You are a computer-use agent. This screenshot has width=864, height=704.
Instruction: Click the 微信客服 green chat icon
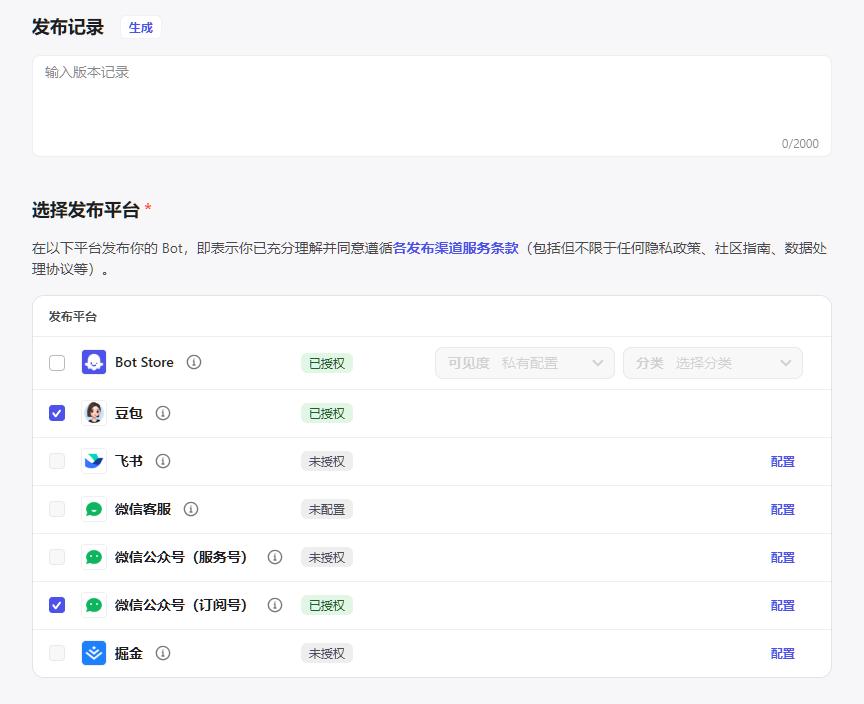94,509
